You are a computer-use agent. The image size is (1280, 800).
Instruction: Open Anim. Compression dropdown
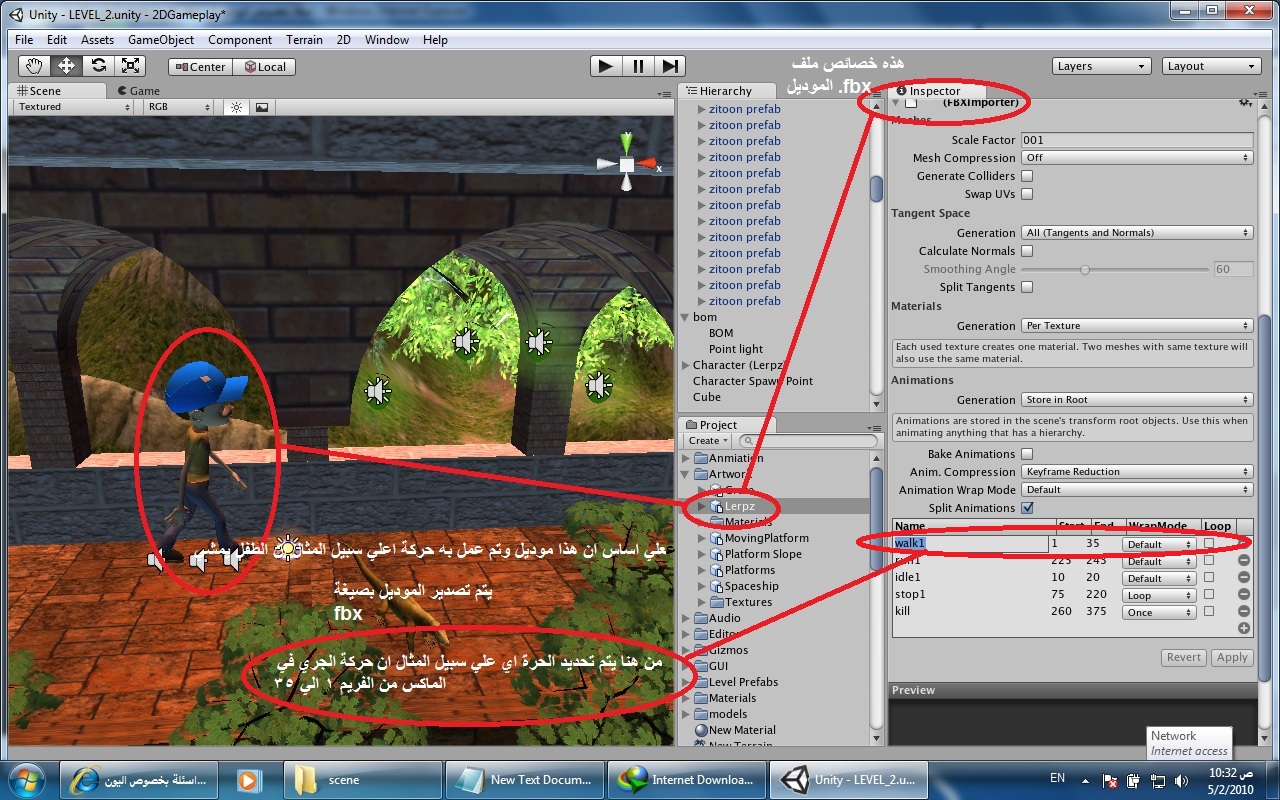(x=1137, y=472)
